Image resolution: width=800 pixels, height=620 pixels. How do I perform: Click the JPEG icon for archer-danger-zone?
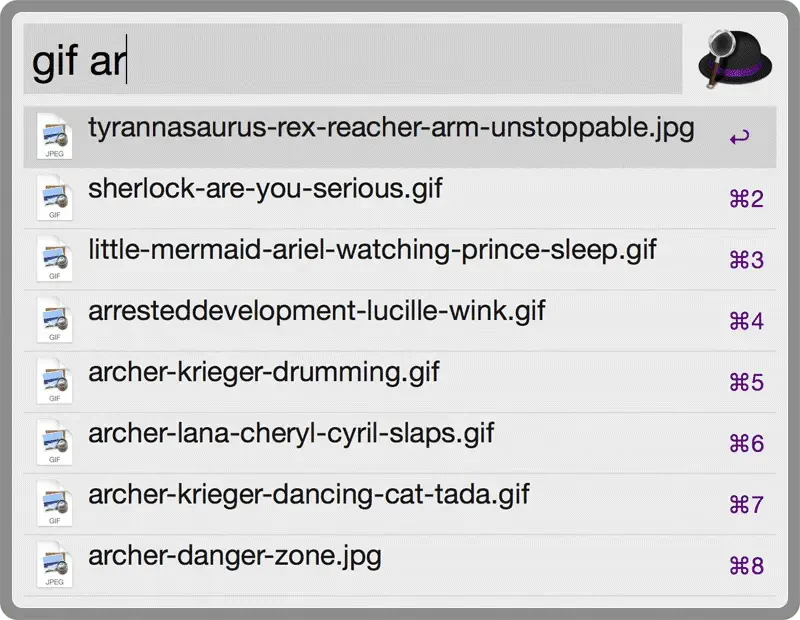(53, 565)
